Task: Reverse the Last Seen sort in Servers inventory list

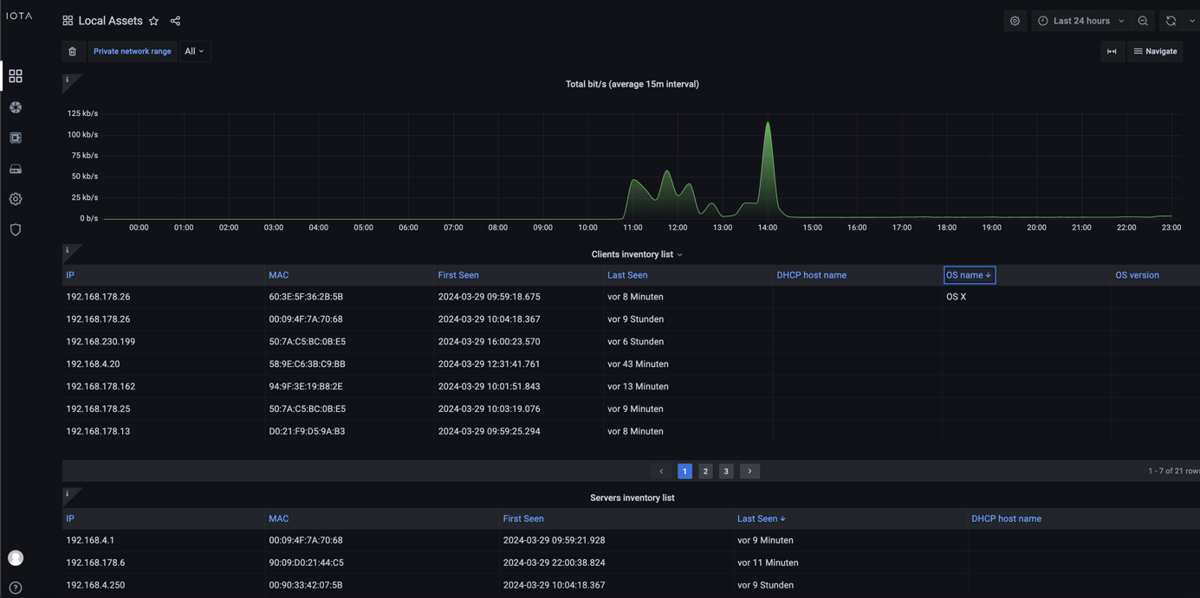Action: coord(761,518)
